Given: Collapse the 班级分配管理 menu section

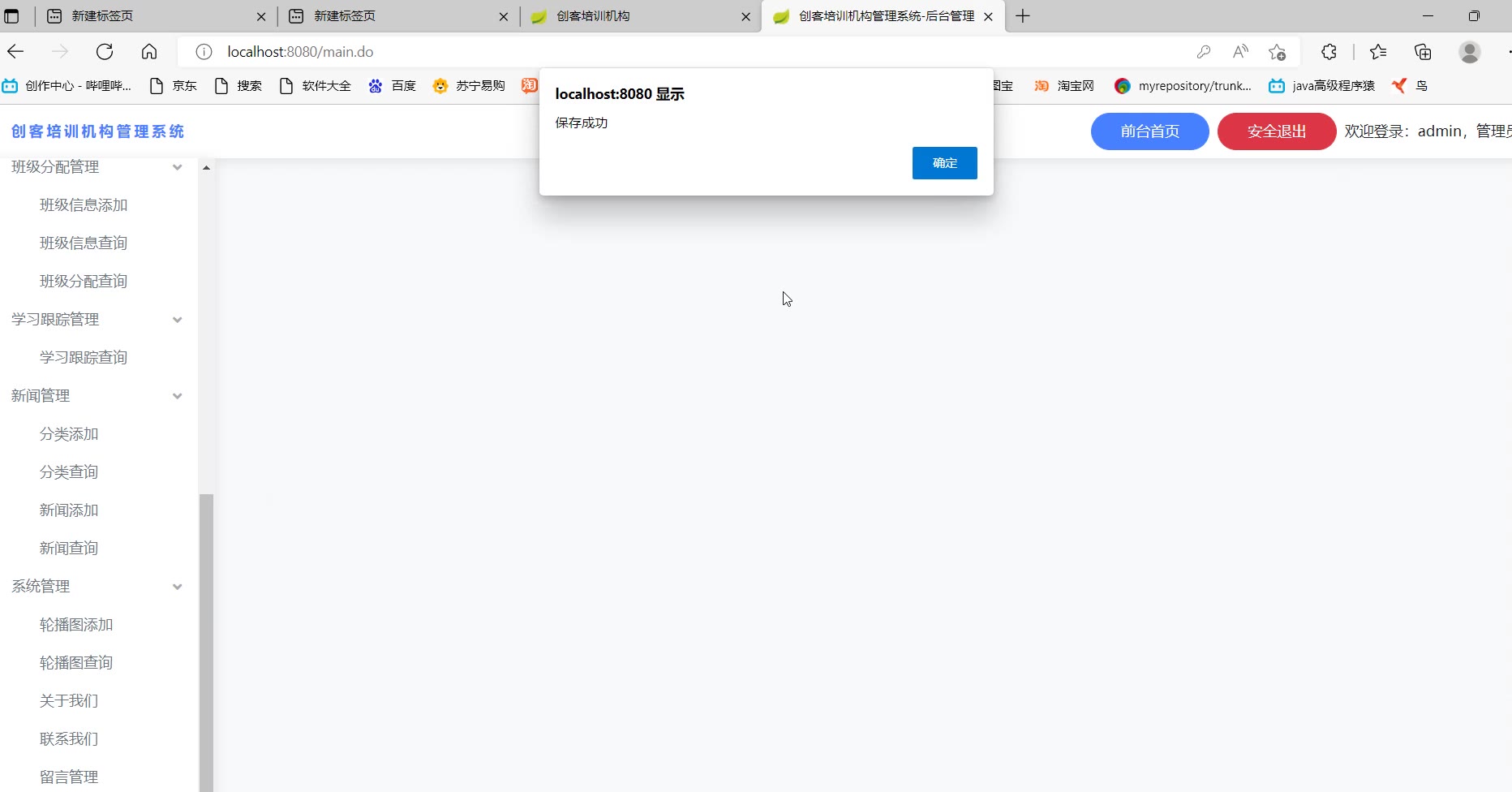Looking at the screenshot, I should coord(178,167).
